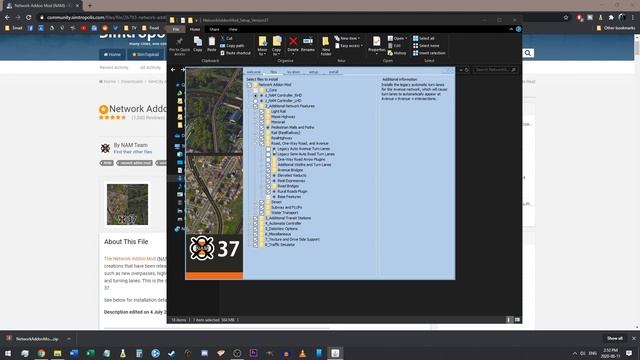Click the Paste icon in Explorer ribbon
Screen dimensions: 640x360
pyautogui.click(x=211, y=42)
